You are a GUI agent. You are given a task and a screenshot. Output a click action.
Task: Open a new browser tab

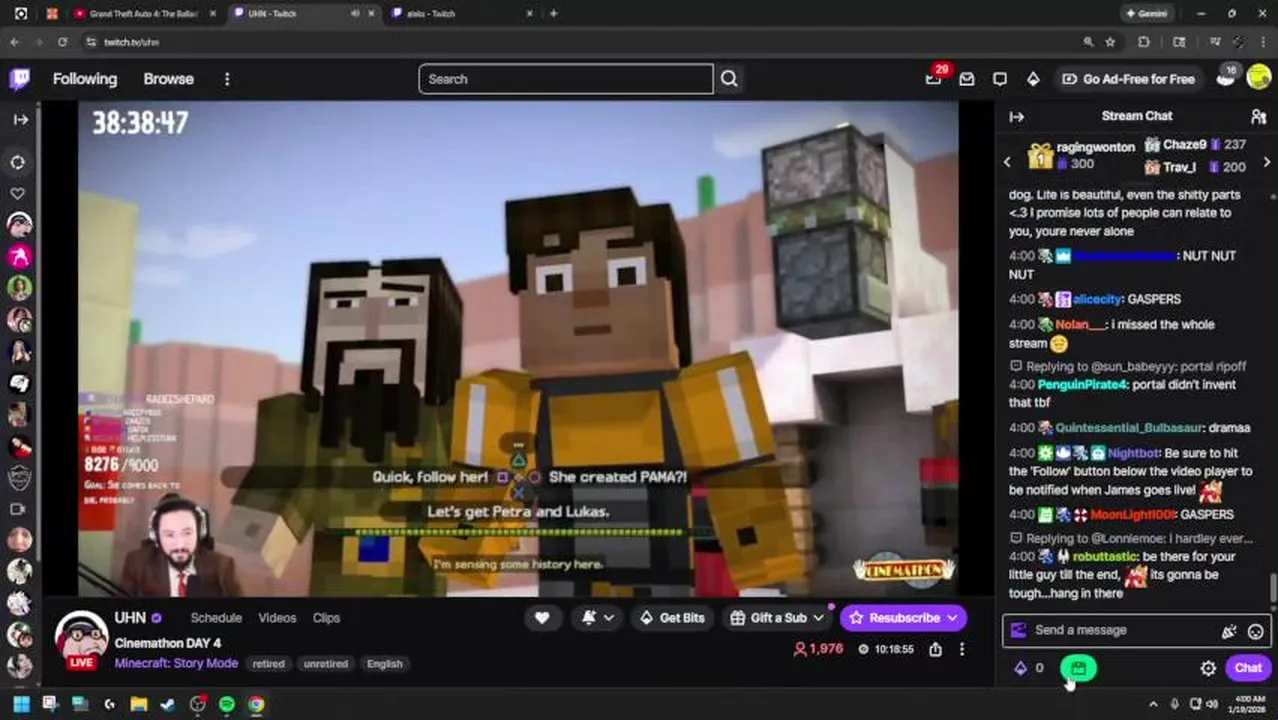(x=553, y=14)
